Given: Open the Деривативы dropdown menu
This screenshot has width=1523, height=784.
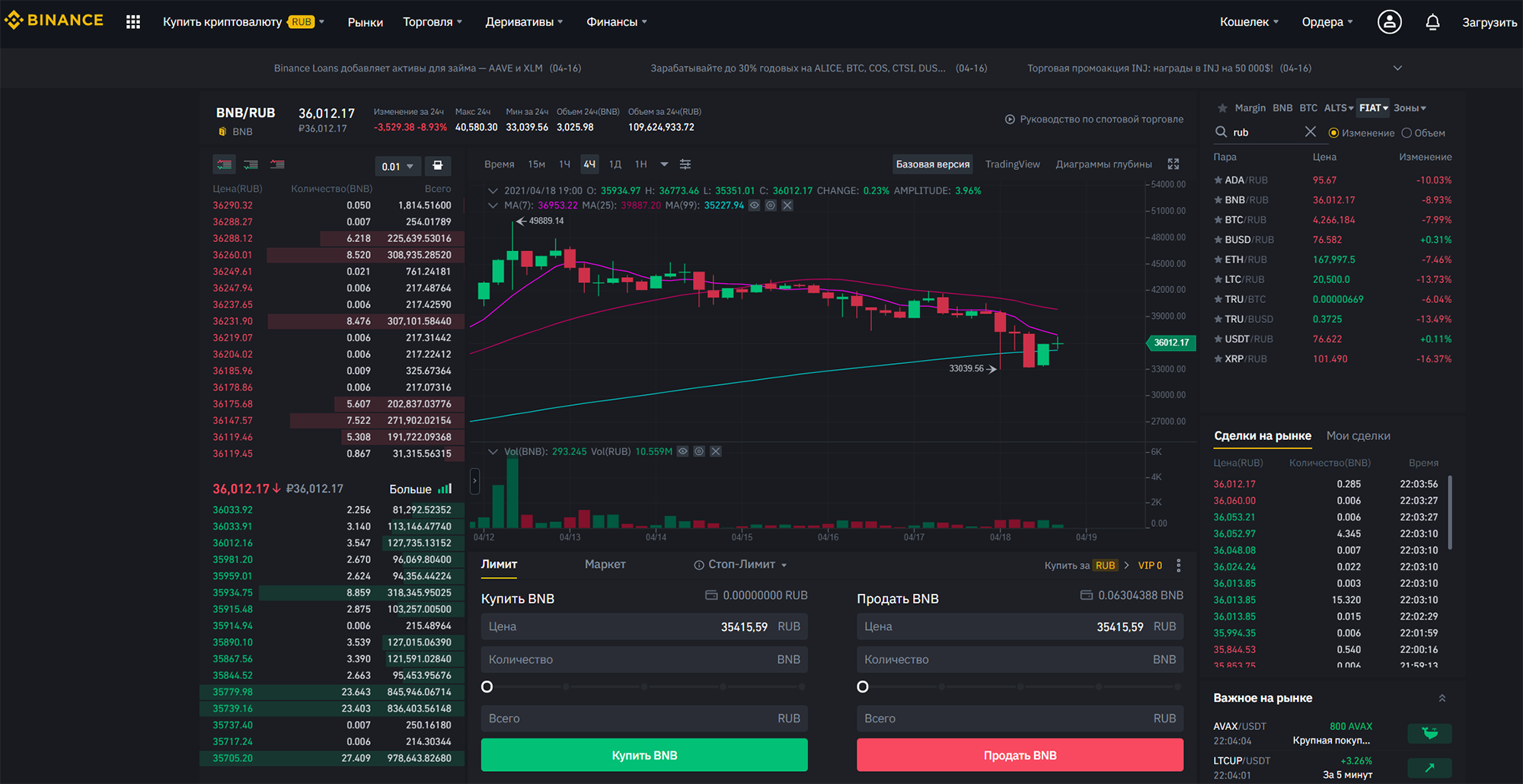Looking at the screenshot, I should [x=524, y=22].
